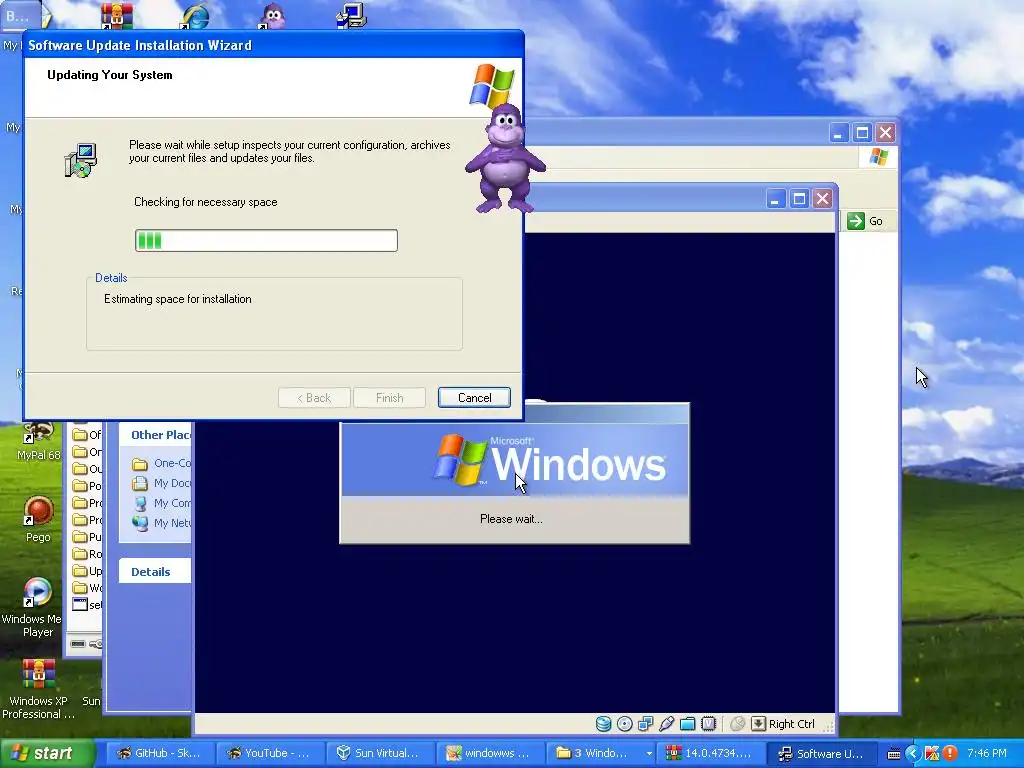
Task: Click VirtualBox keyboard capture arrow icon
Action: pos(758,724)
